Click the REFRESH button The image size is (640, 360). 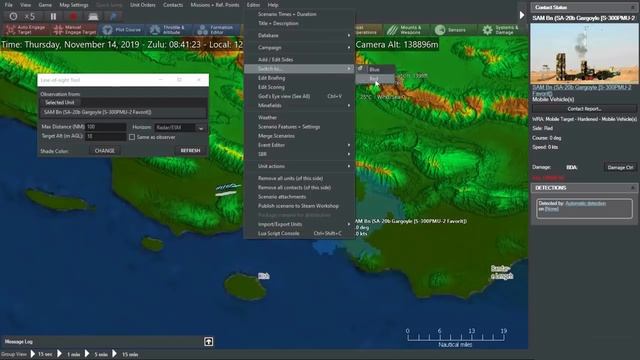[190, 151]
